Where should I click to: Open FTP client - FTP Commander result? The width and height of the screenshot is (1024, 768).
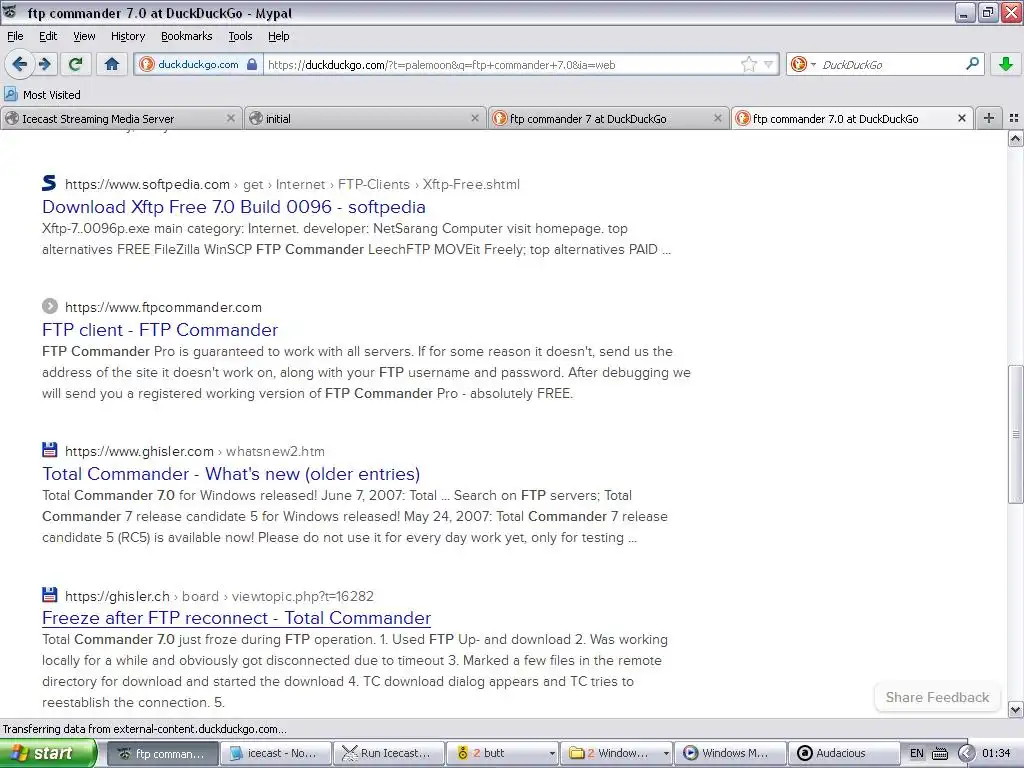point(160,330)
